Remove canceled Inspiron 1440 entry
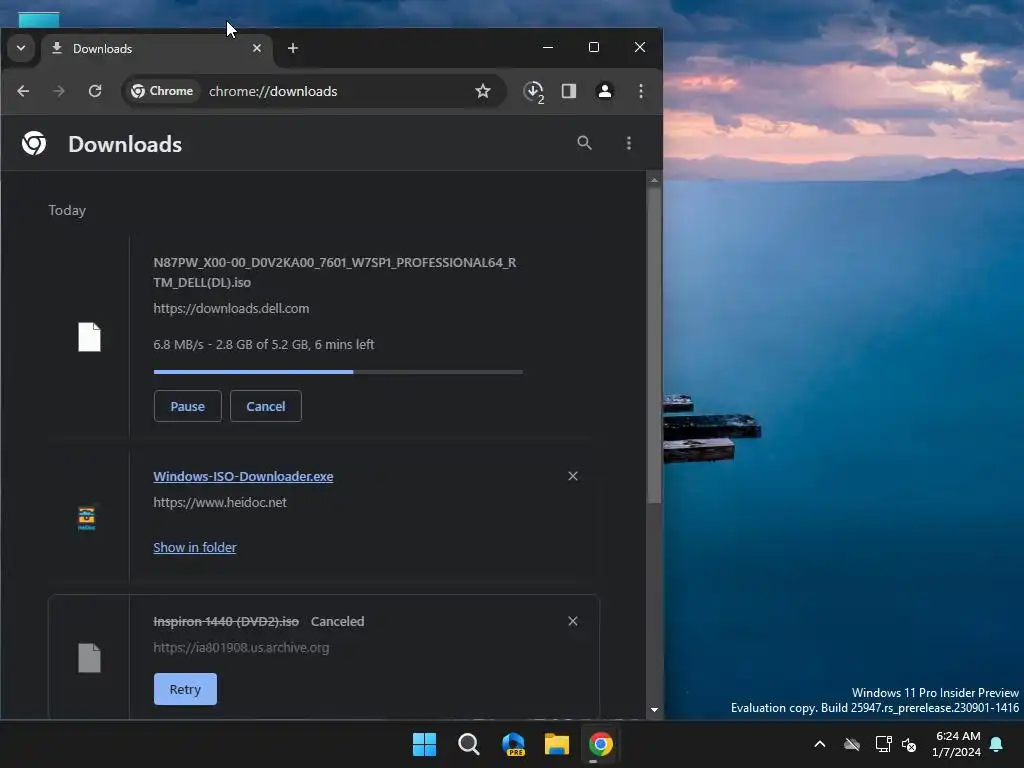The width and height of the screenshot is (1024, 768). click(x=573, y=621)
